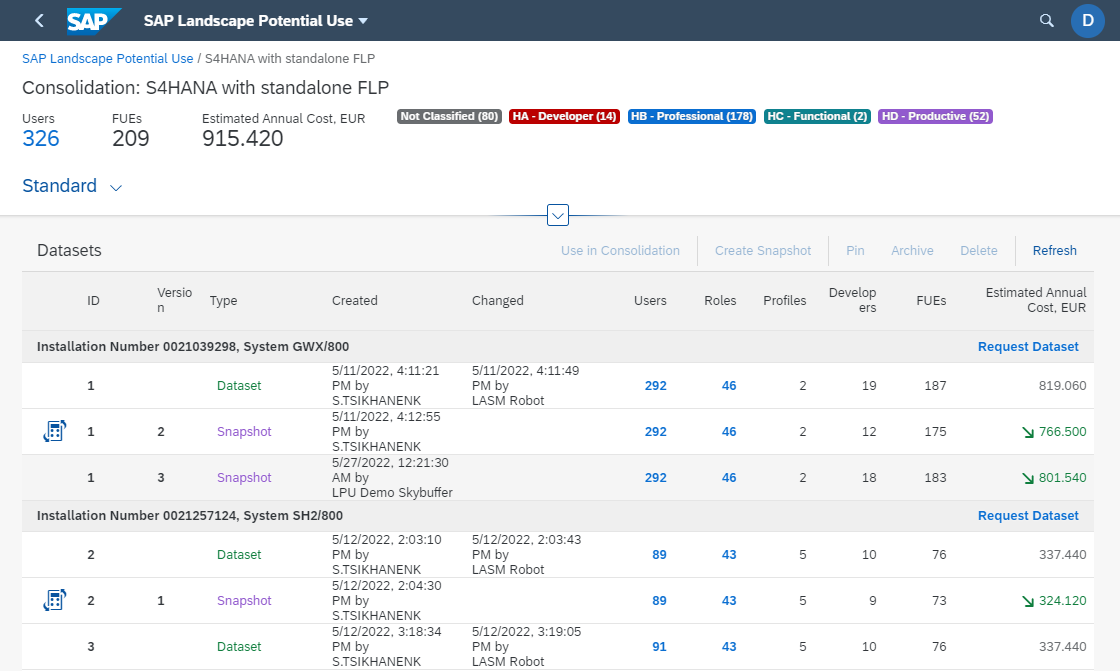The image size is (1120, 671).
Task: Go back using the header back arrow
Action: pos(39,21)
